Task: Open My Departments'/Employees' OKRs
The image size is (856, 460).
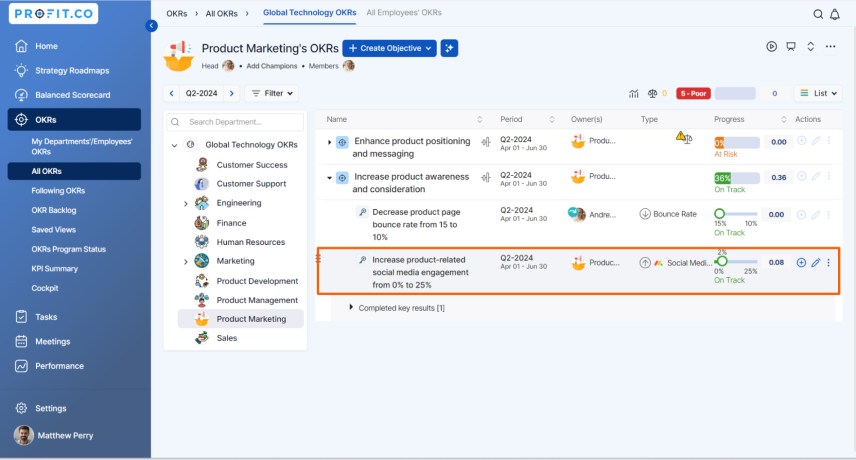Action: [x=81, y=146]
